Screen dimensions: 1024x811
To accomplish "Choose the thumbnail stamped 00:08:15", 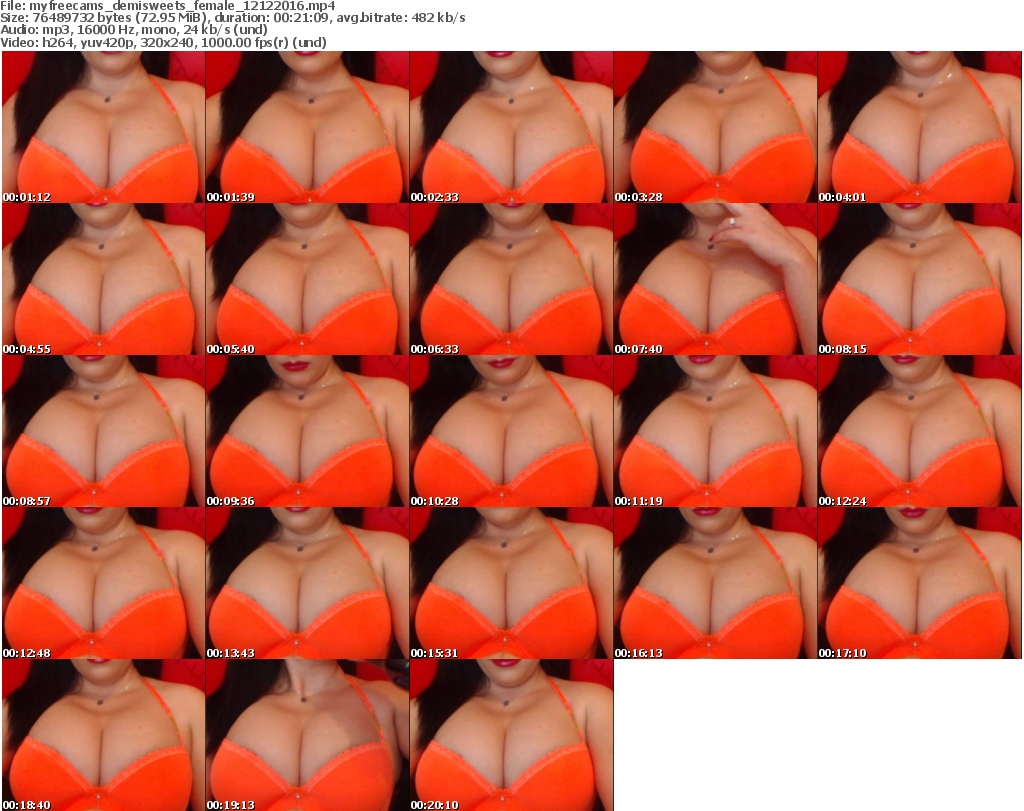I will (919, 279).
